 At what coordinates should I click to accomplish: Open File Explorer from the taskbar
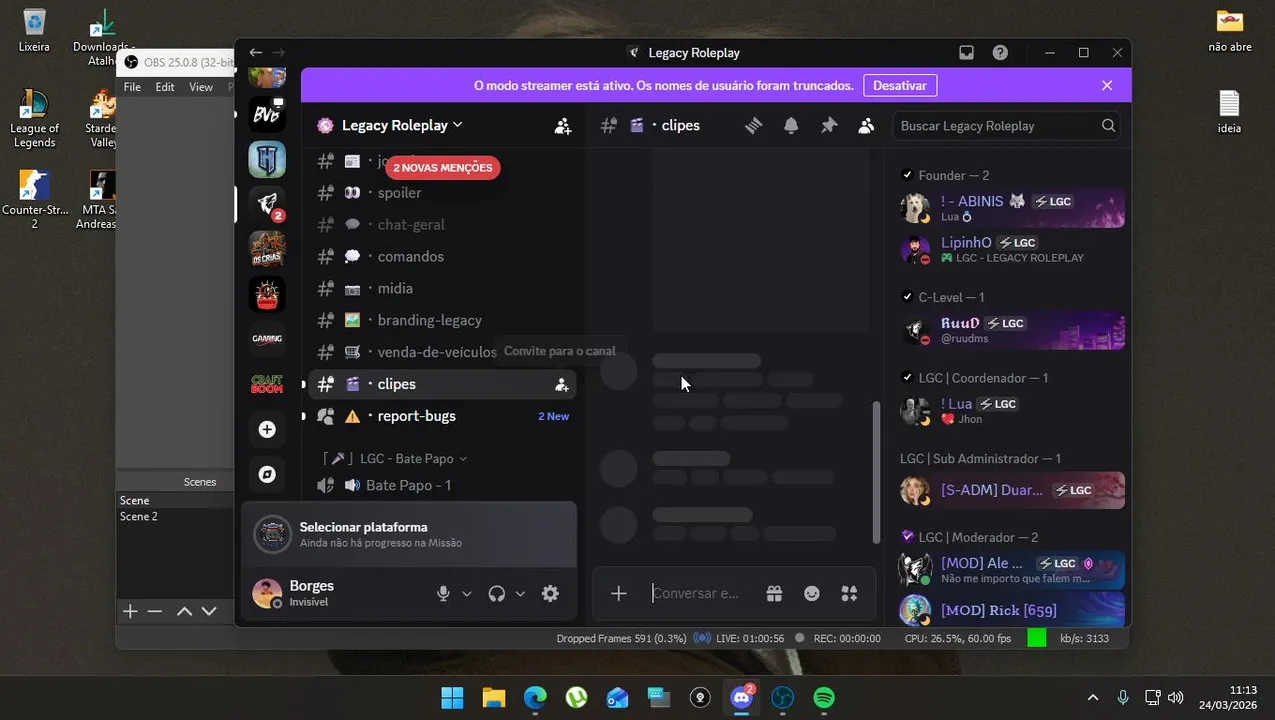tap(494, 697)
